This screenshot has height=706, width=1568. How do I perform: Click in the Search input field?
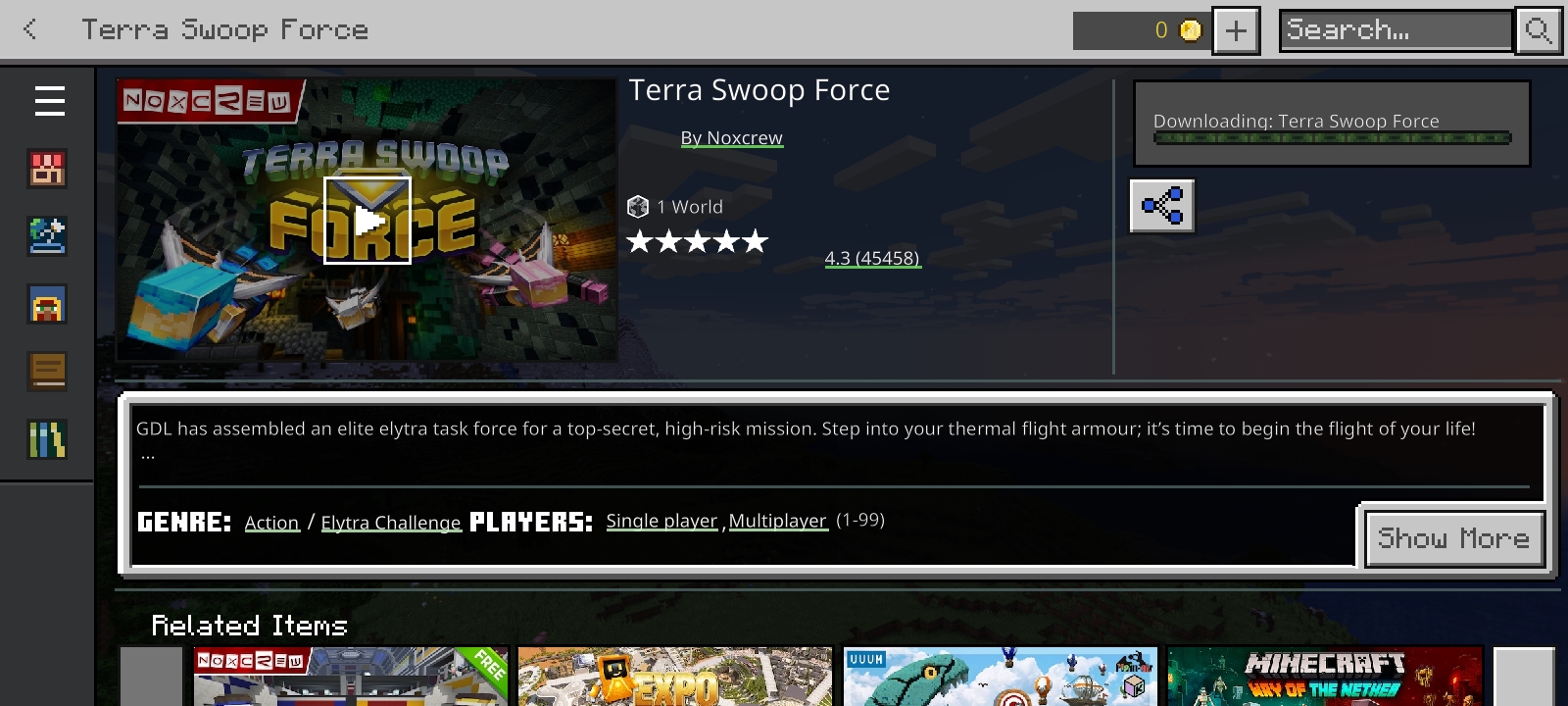pos(1396,30)
